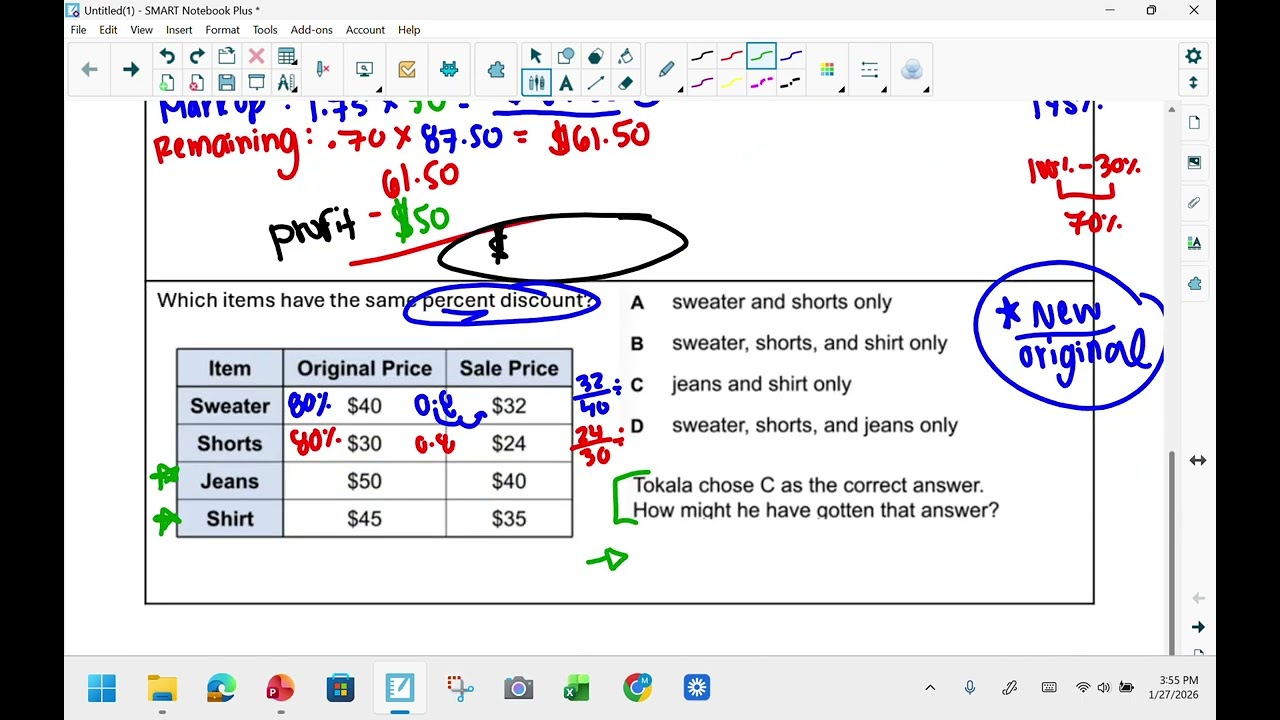Toggle sidebar position with horizontal double arrow

(1197, 460)
